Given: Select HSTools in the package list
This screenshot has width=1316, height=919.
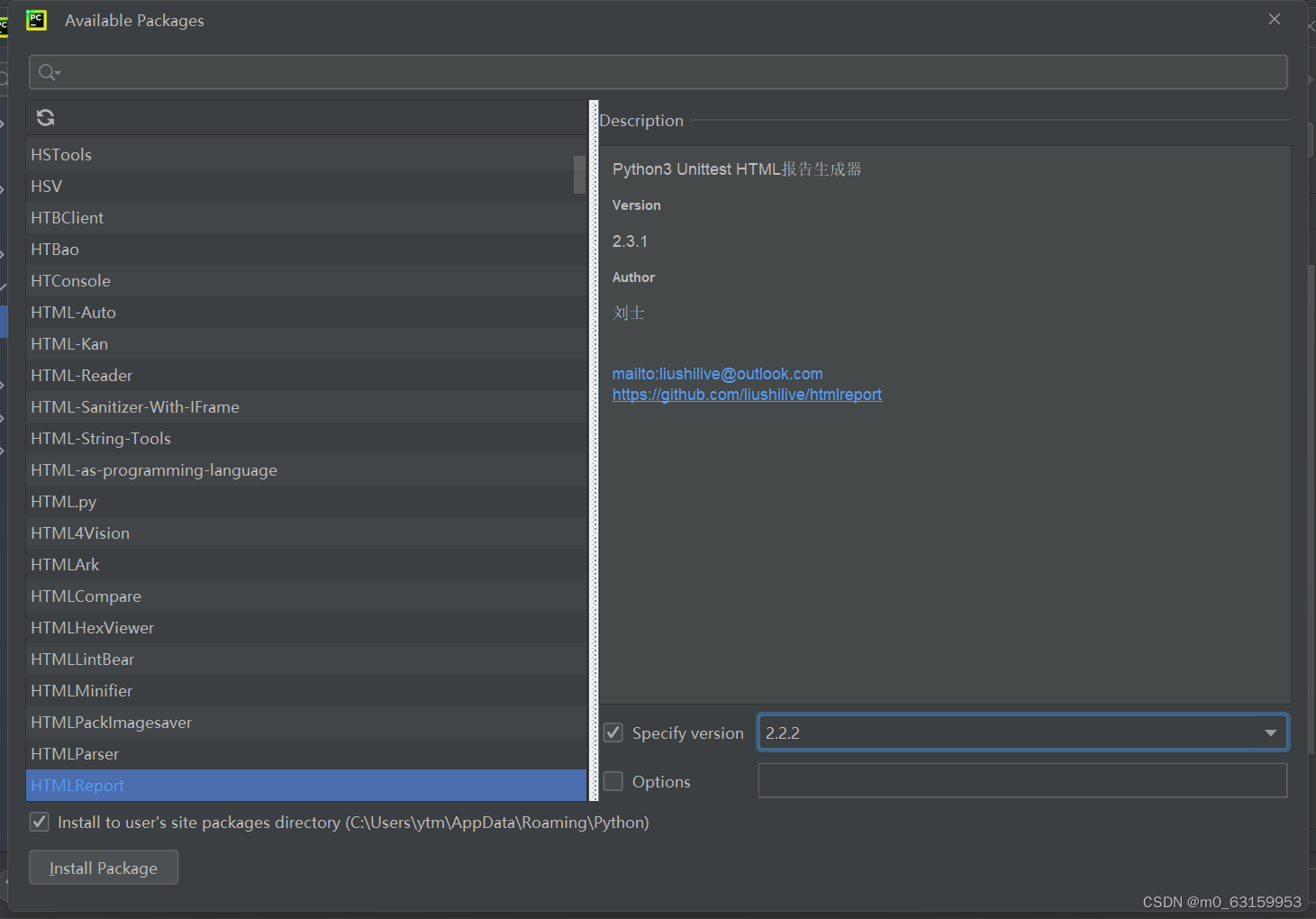Looking at the screenshot, I should pos(306,155).
